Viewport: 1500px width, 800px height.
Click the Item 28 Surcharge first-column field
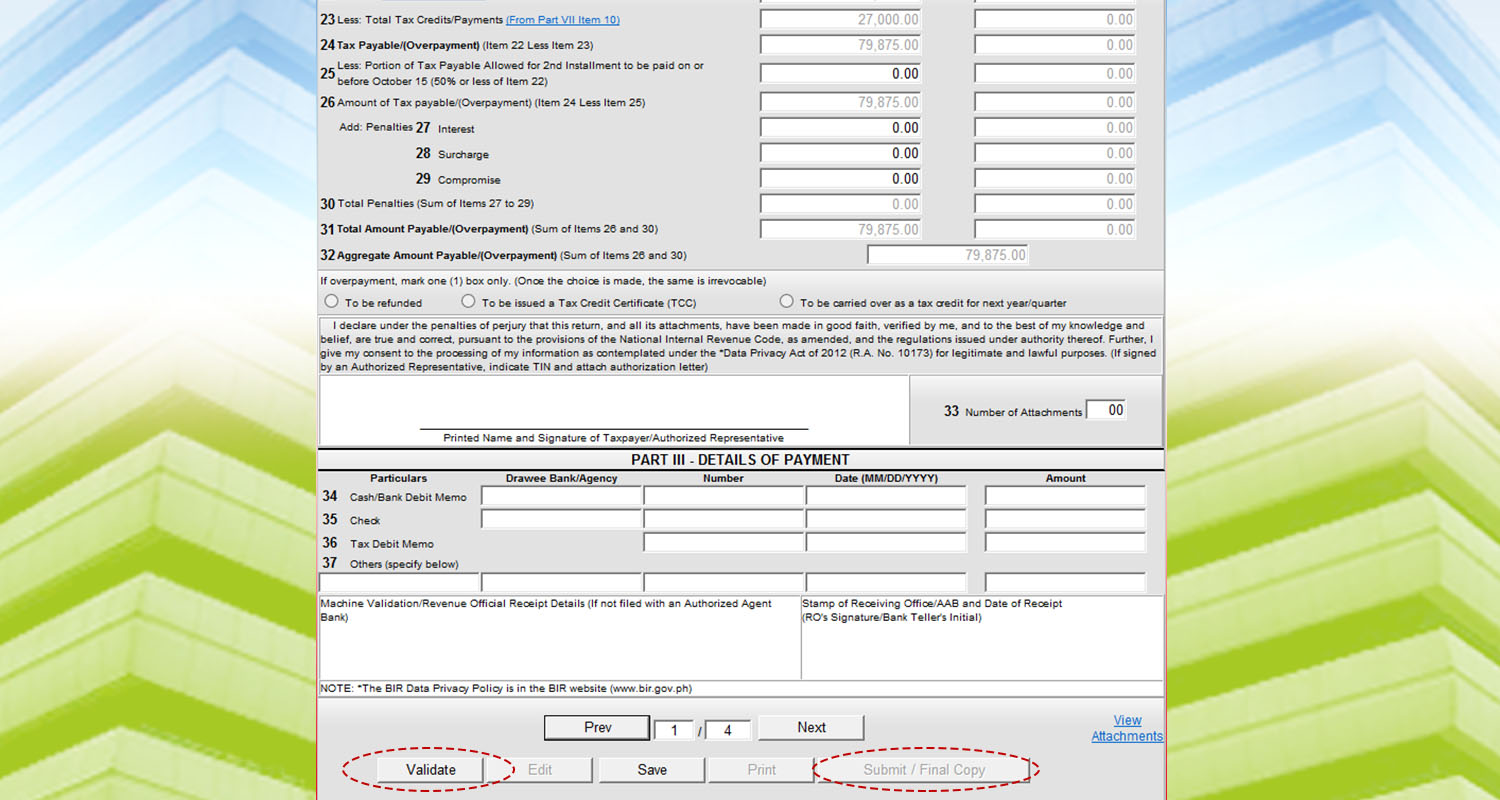[x=841, y=153]
